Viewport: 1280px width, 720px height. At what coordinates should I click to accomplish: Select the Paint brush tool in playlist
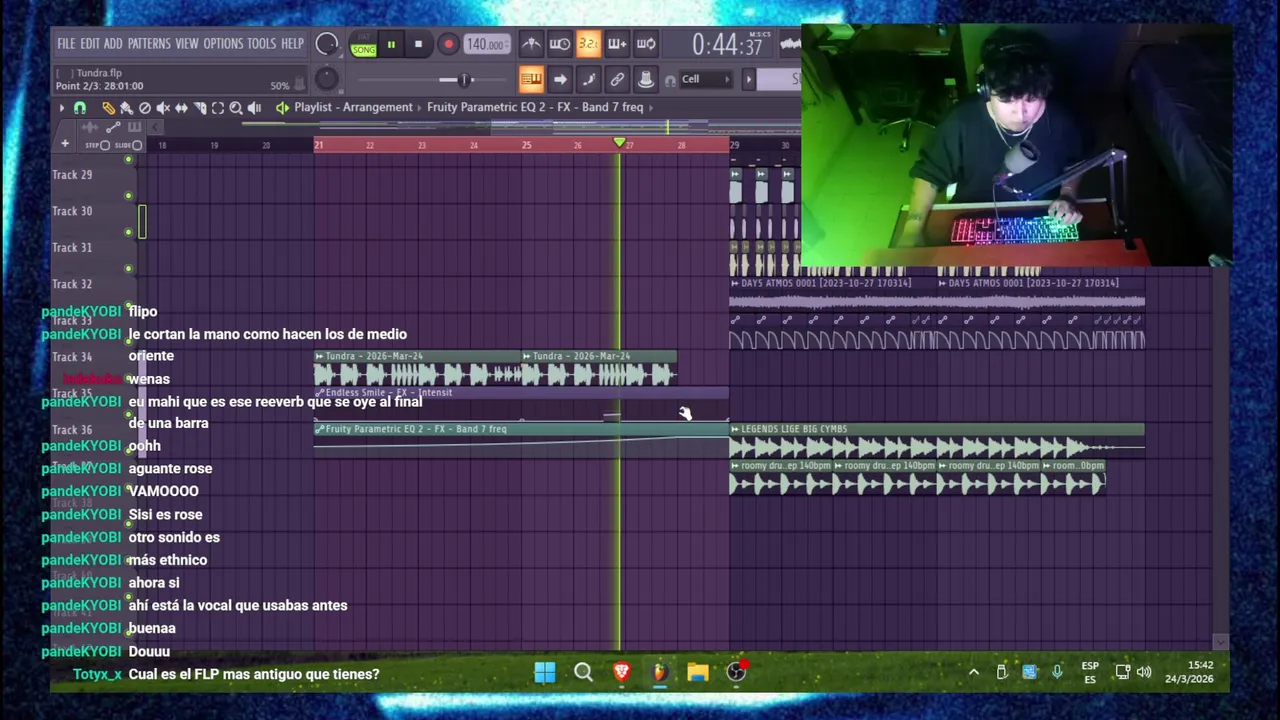click(x=127, y=108)
